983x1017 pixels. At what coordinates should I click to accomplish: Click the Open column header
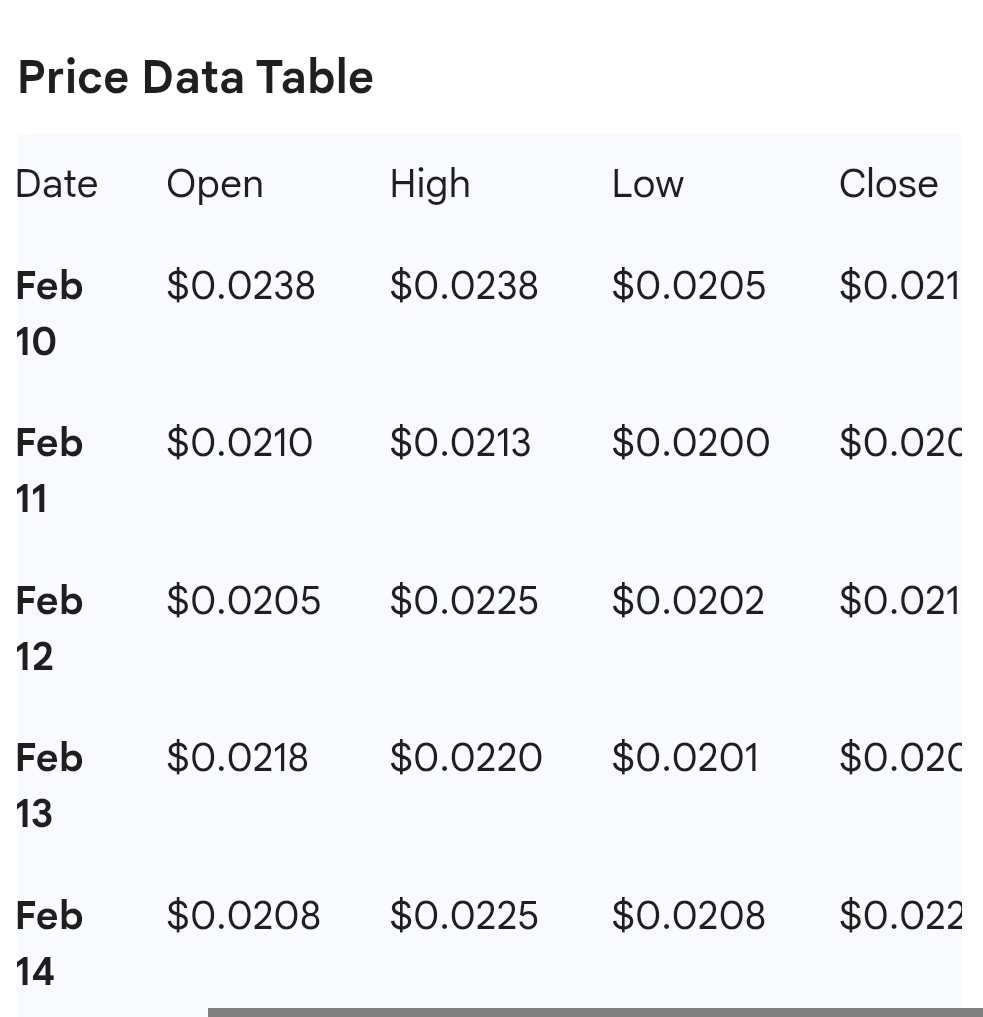click(x=215, y=184)
